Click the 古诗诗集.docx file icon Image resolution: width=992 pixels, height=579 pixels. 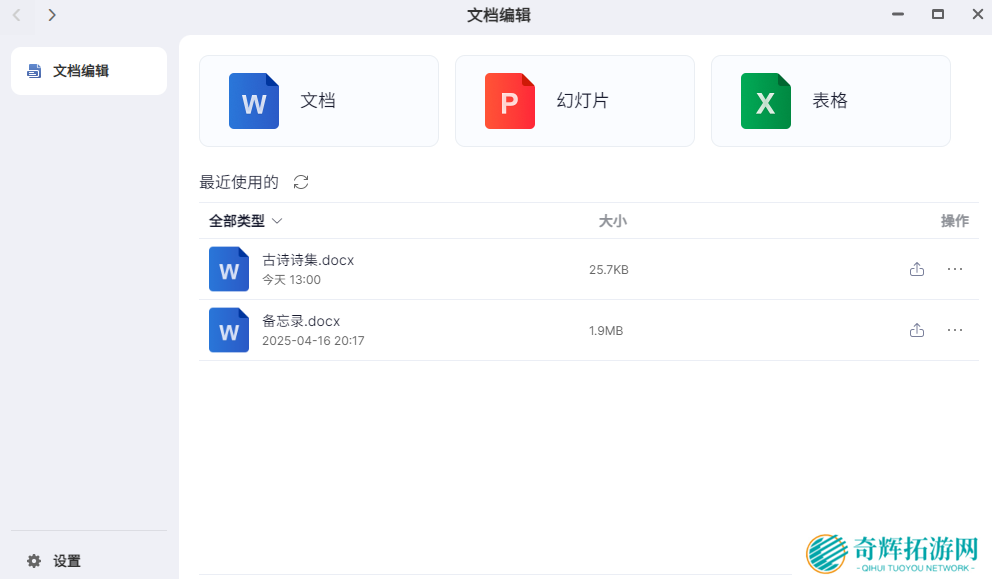pyautogui.click(x=229, y=269)
